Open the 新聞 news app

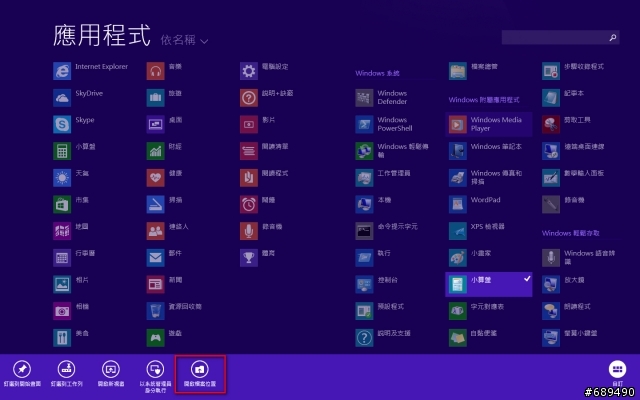click(x=164, y=284)
